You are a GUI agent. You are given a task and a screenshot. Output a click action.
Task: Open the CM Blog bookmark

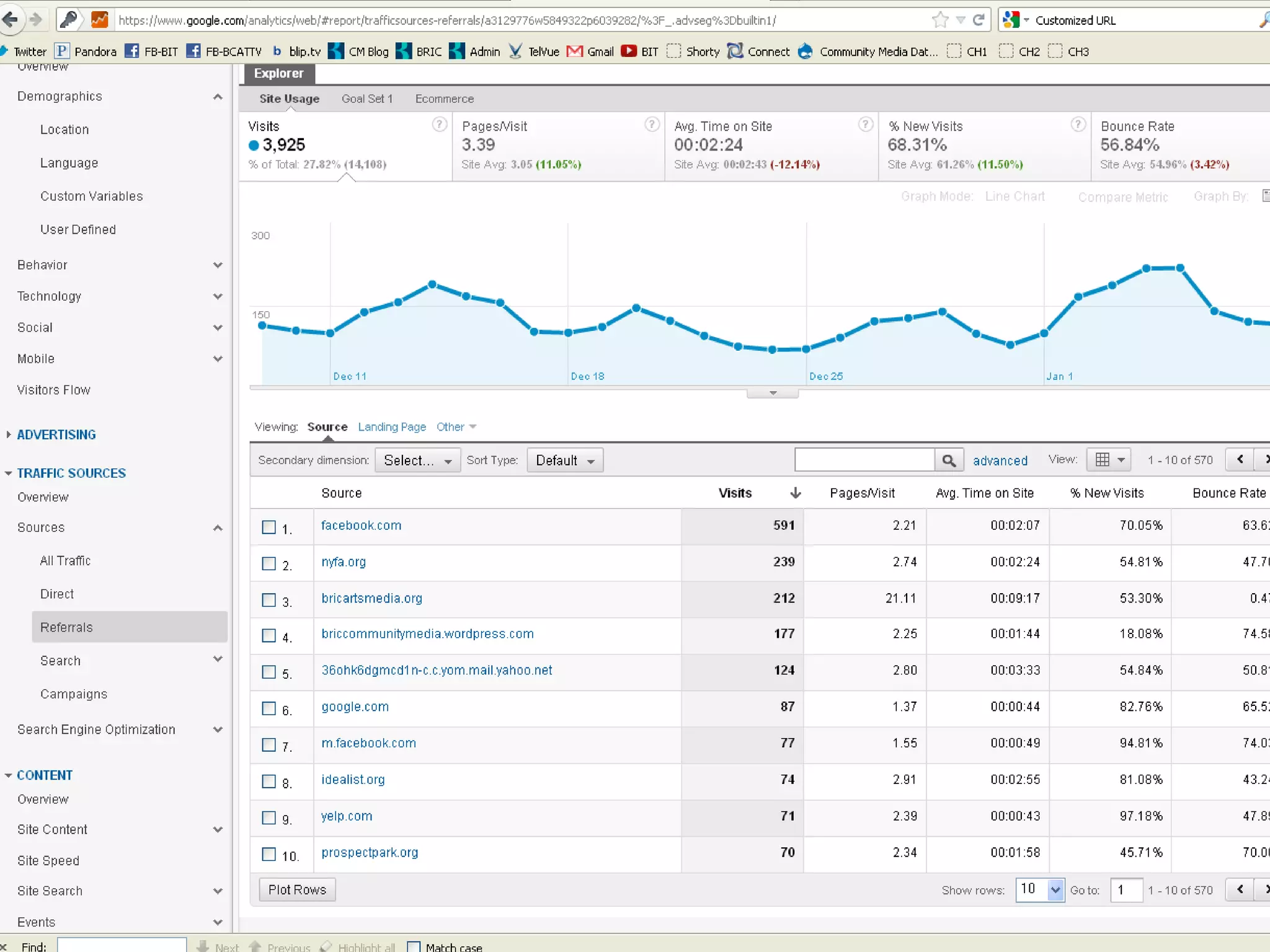pyautogui.click(x=358, y=51)
